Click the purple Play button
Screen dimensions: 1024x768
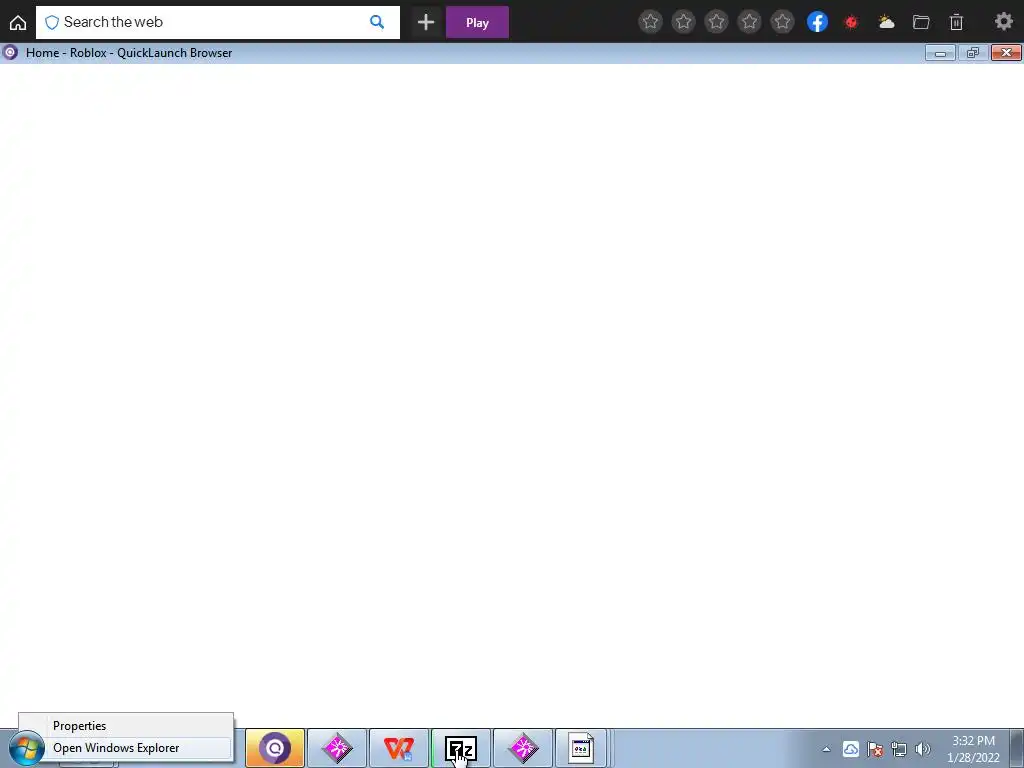pyautogui.click(x=477, y=22)
